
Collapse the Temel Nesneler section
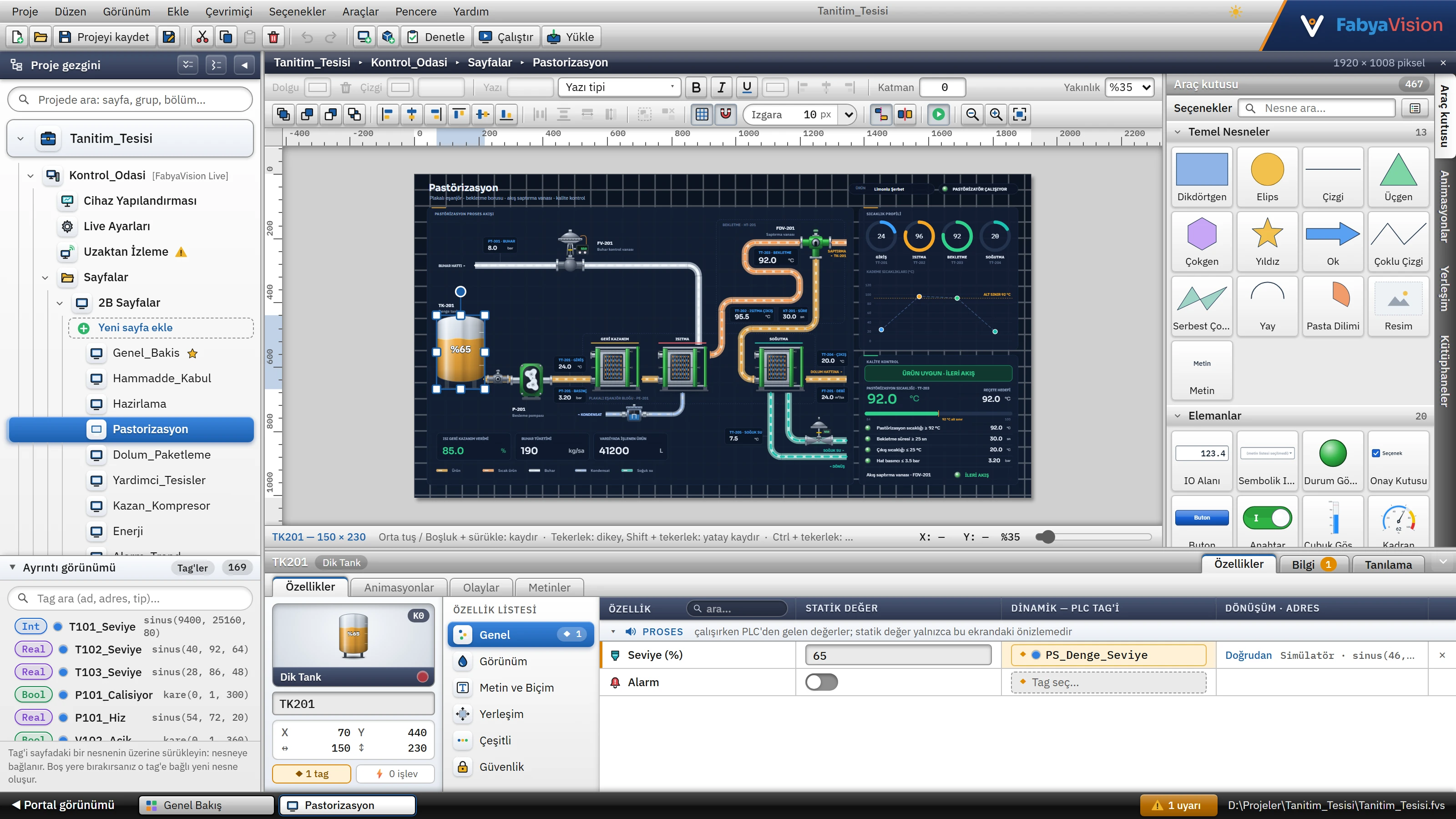point(1178,131)
